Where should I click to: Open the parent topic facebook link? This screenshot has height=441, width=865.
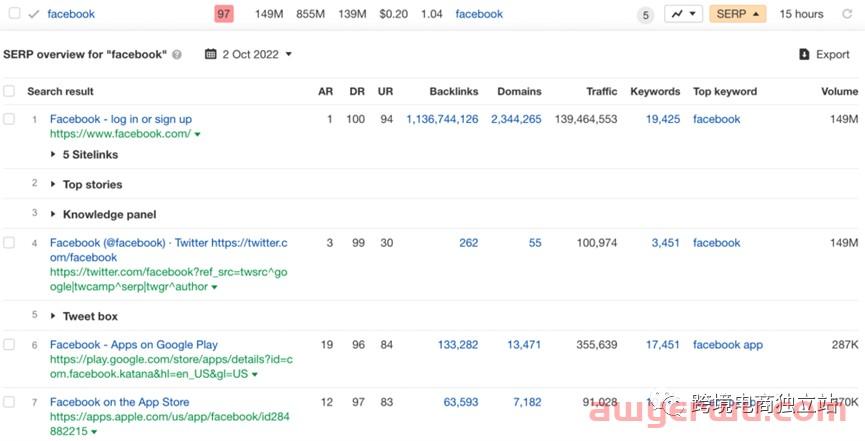[479, 14]
